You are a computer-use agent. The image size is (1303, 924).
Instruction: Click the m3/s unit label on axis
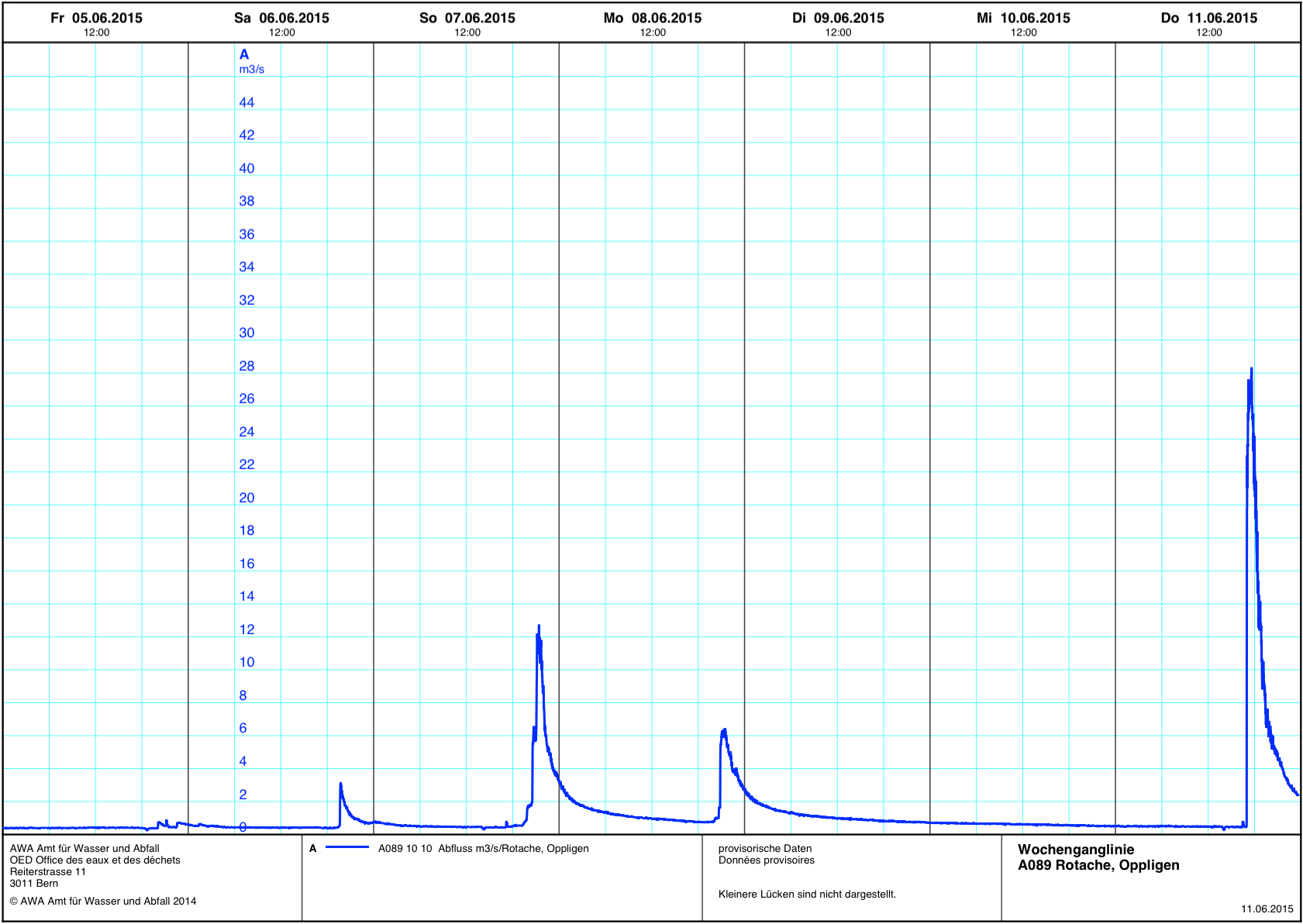(x=251, y=70)
